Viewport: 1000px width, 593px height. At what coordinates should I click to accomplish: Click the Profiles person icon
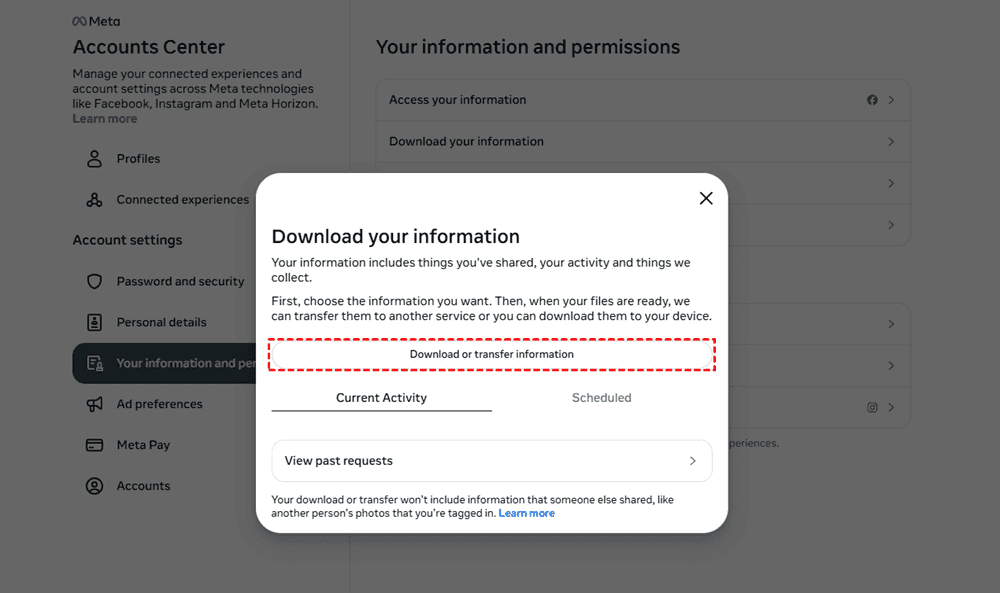(x=95, y=159)
